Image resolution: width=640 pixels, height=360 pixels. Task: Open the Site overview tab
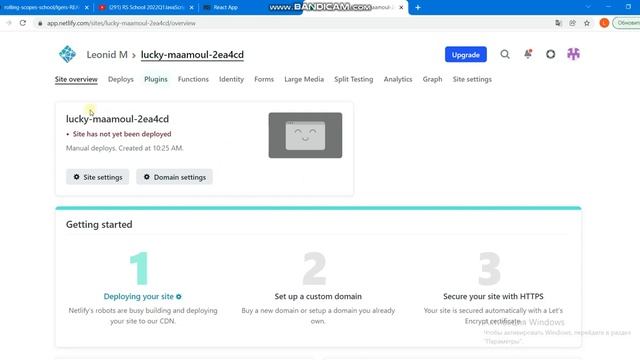[x=76, y=79]
